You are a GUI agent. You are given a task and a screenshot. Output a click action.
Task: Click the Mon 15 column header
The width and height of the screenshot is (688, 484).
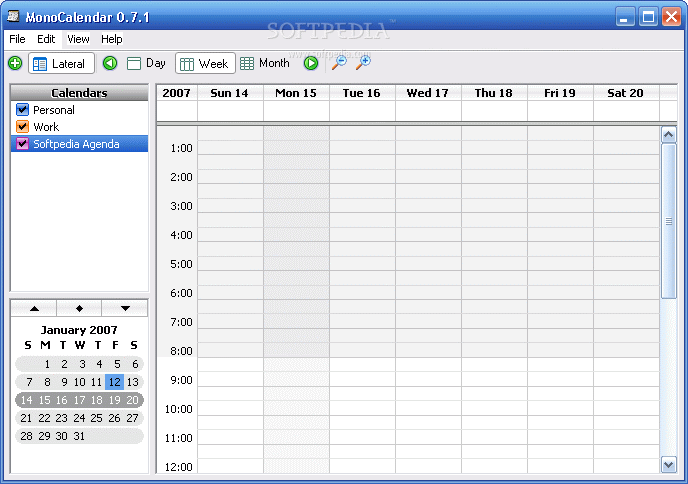click(x=296, y=93)
